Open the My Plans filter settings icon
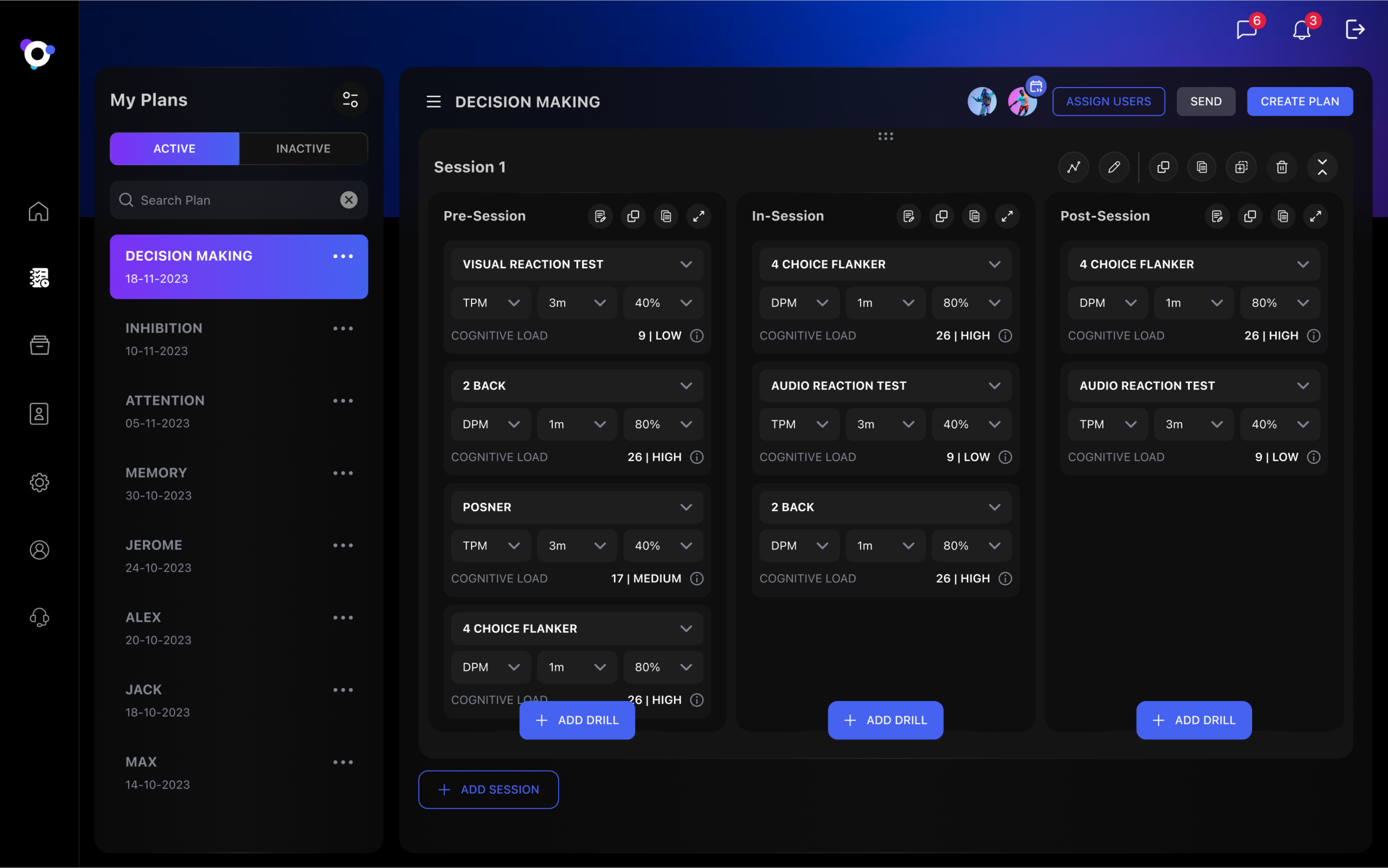 pyautogui.click(x=351, y=100)
